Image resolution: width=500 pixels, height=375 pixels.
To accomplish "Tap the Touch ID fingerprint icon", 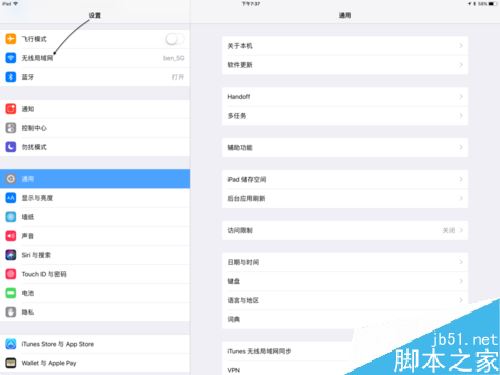I will click(x=11, y=274).
